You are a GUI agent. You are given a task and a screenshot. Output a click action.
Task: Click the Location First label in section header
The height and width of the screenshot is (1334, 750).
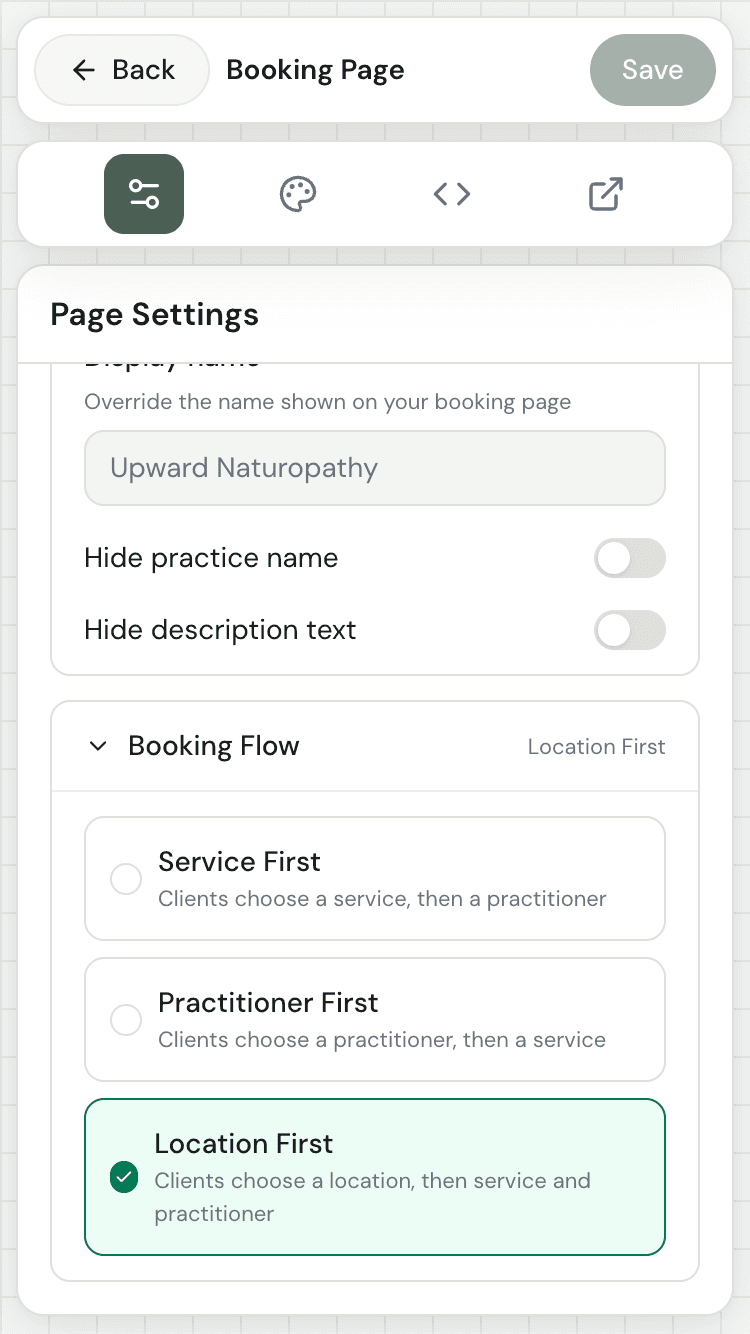tap(595, 746)
